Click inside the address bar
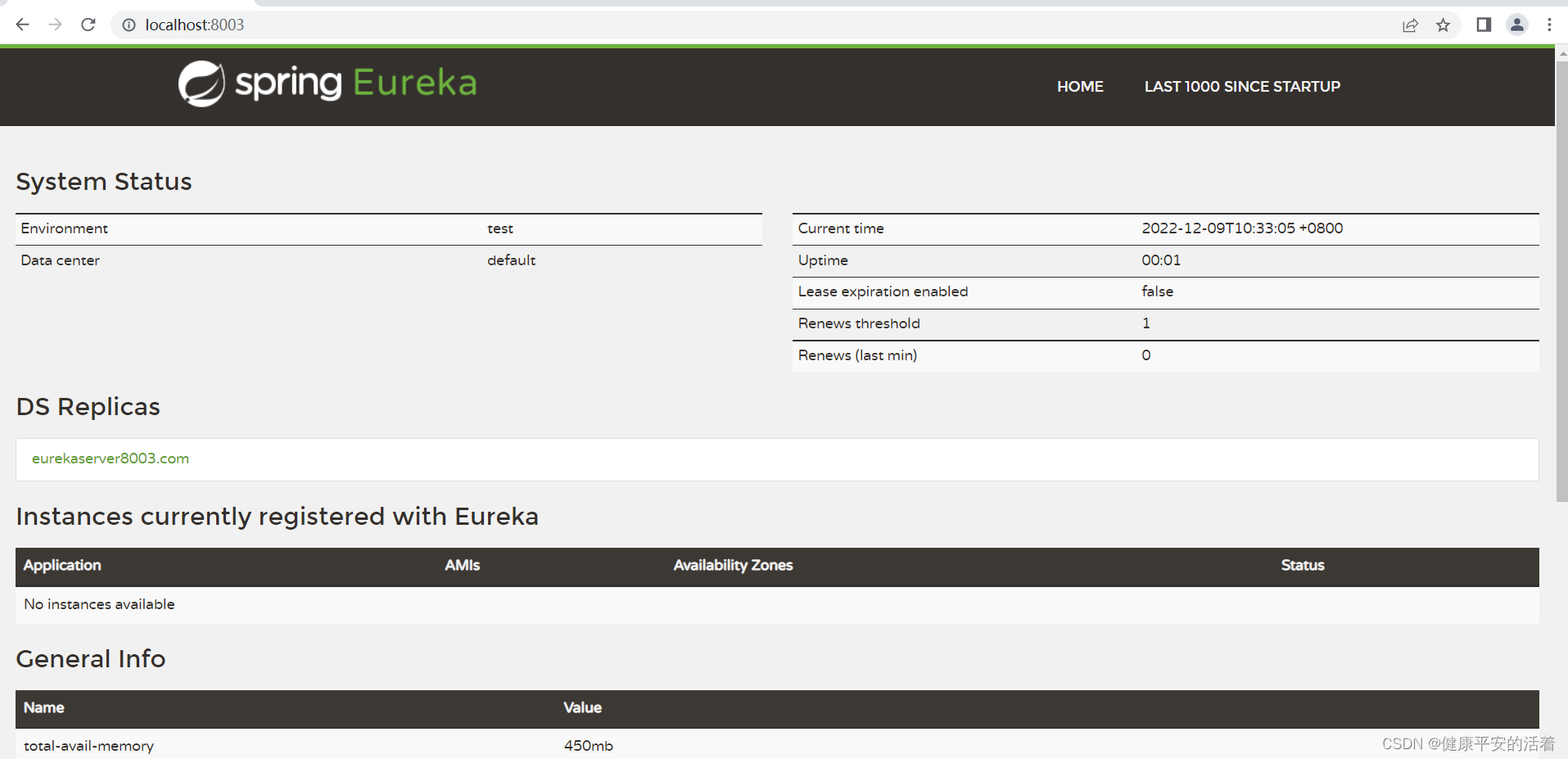This screenshot has height=759, width=1568. click(x=328, y=25)
